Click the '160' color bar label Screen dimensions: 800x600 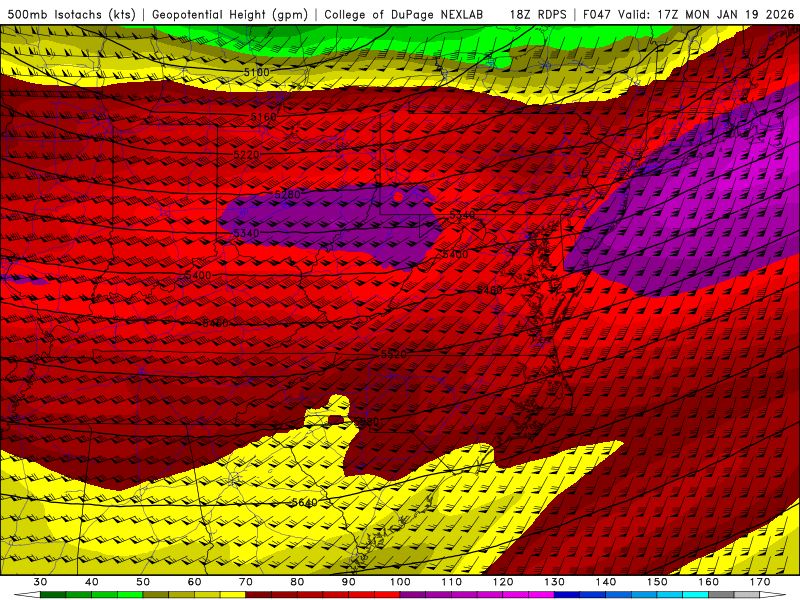(x=709, y=582)
